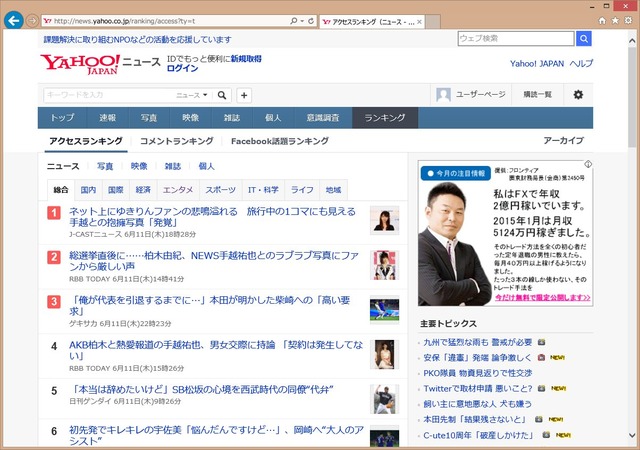The image size is (640, 450).
Task: Click the 今だけ無料で限定公開します ad link
Action: (x=542, y=298)
